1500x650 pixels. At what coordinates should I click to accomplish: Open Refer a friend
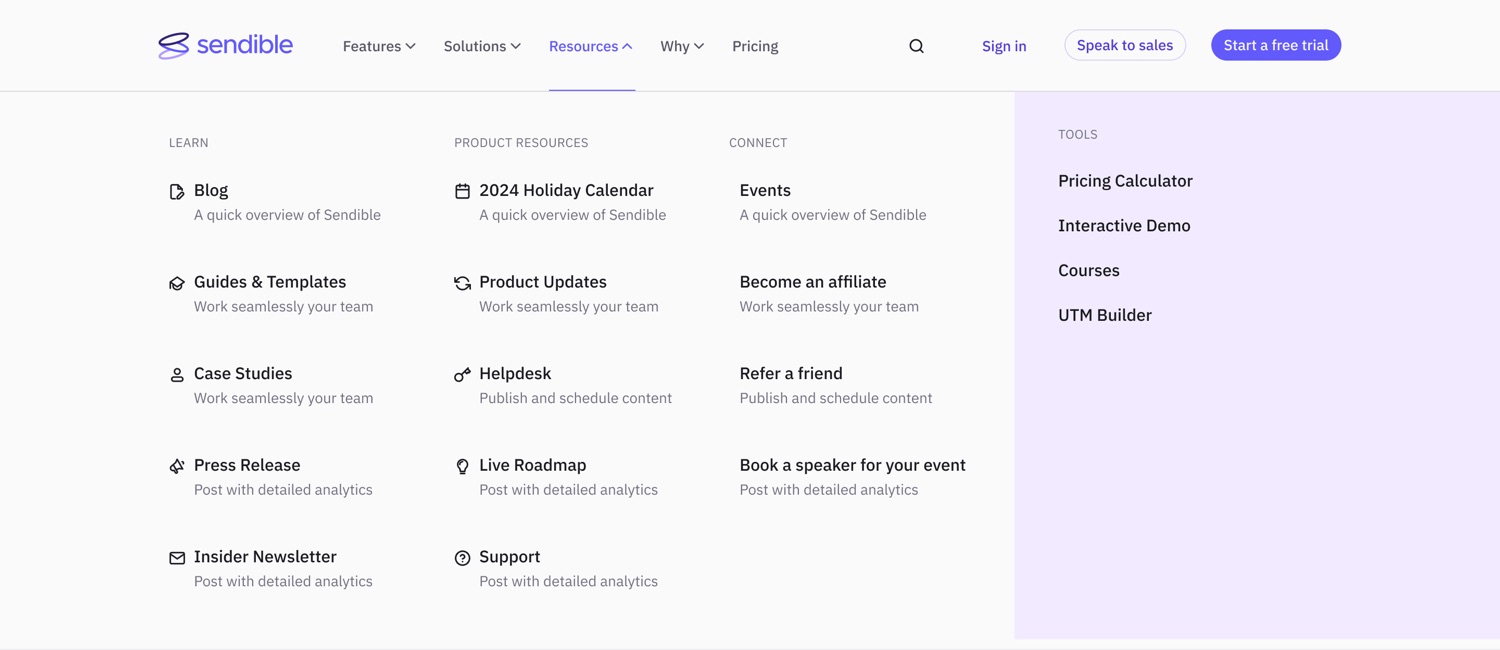click(791, 373)
